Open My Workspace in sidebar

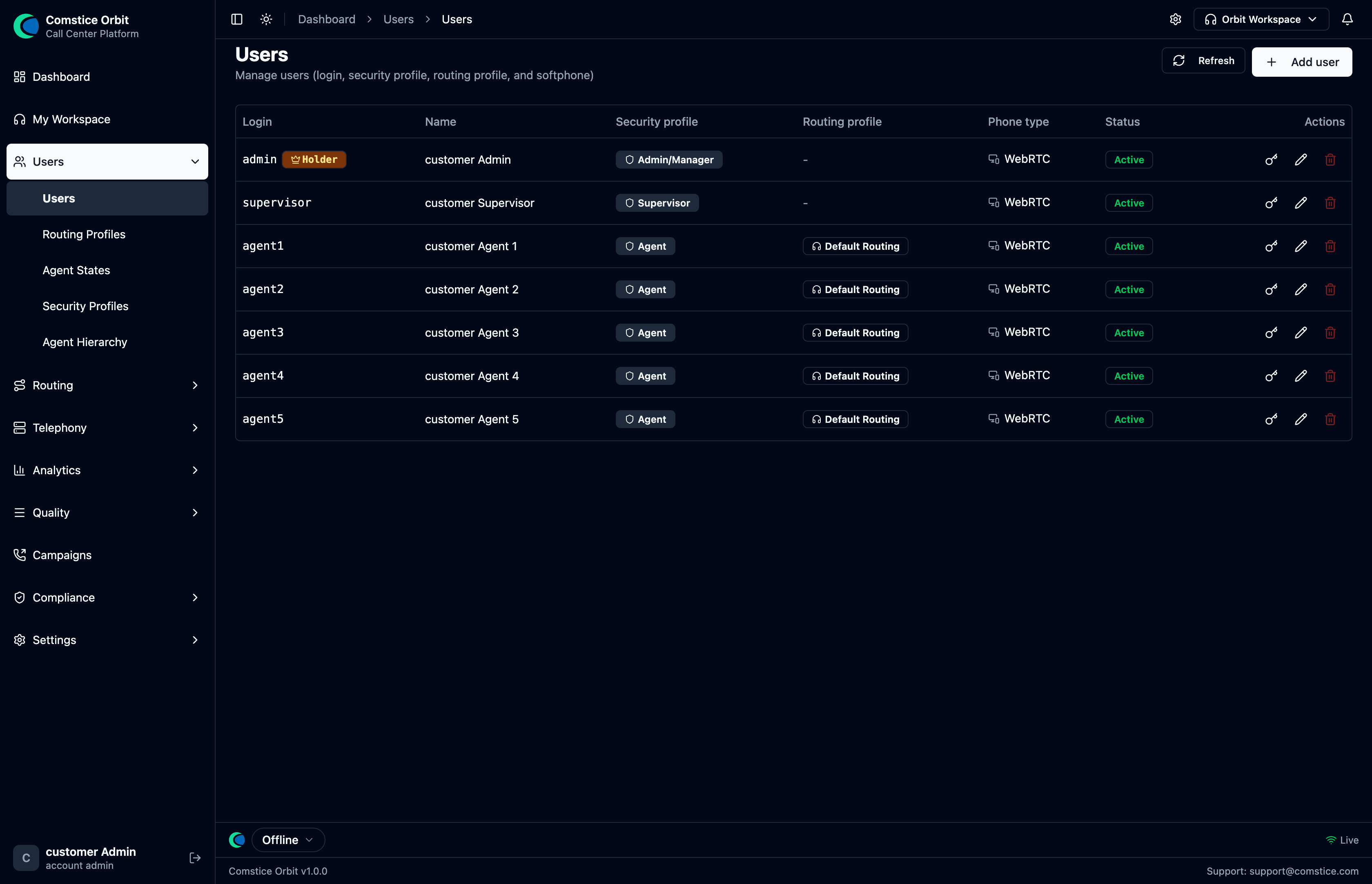pos(107,120)
